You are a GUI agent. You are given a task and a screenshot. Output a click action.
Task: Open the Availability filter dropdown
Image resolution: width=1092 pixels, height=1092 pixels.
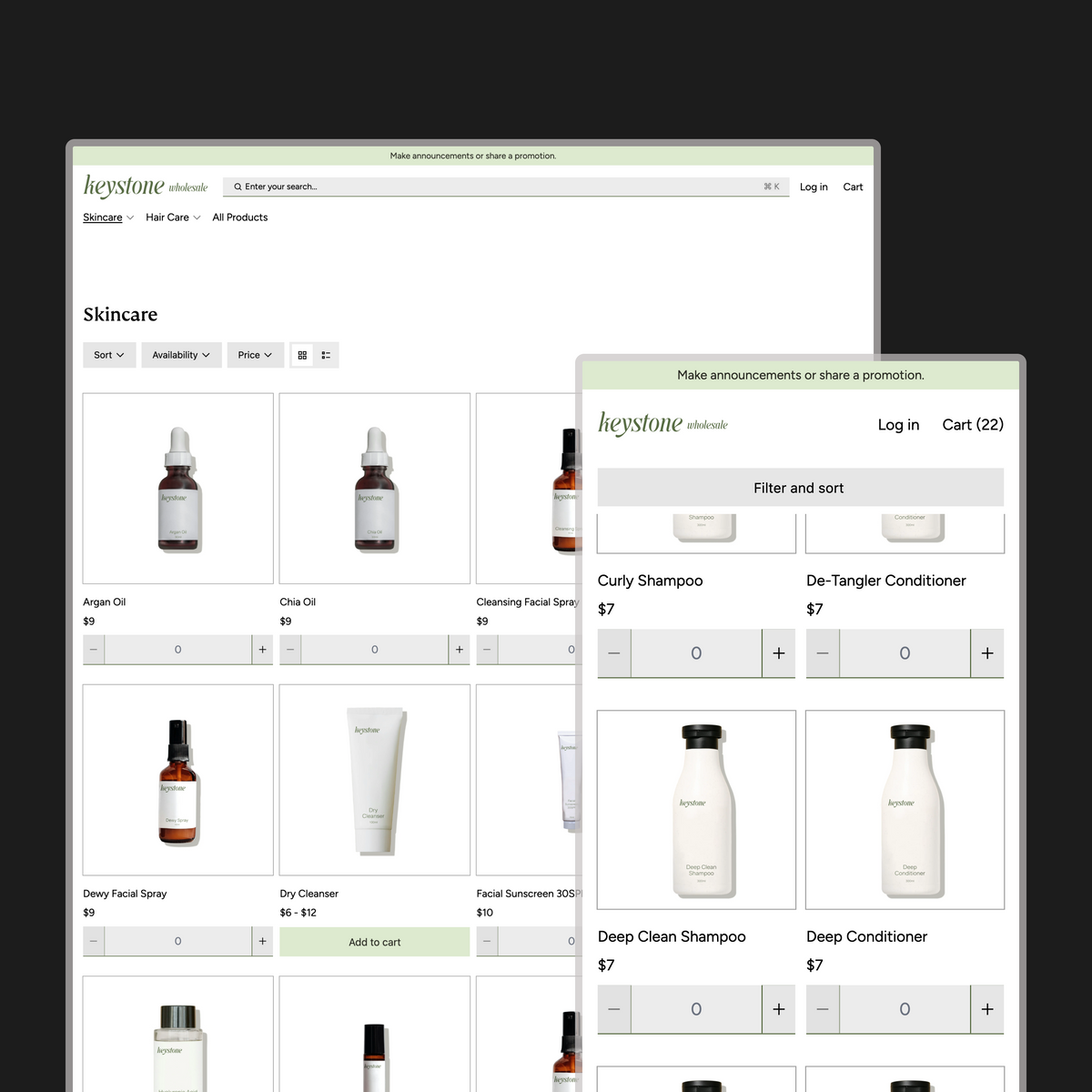pos(181,355)
